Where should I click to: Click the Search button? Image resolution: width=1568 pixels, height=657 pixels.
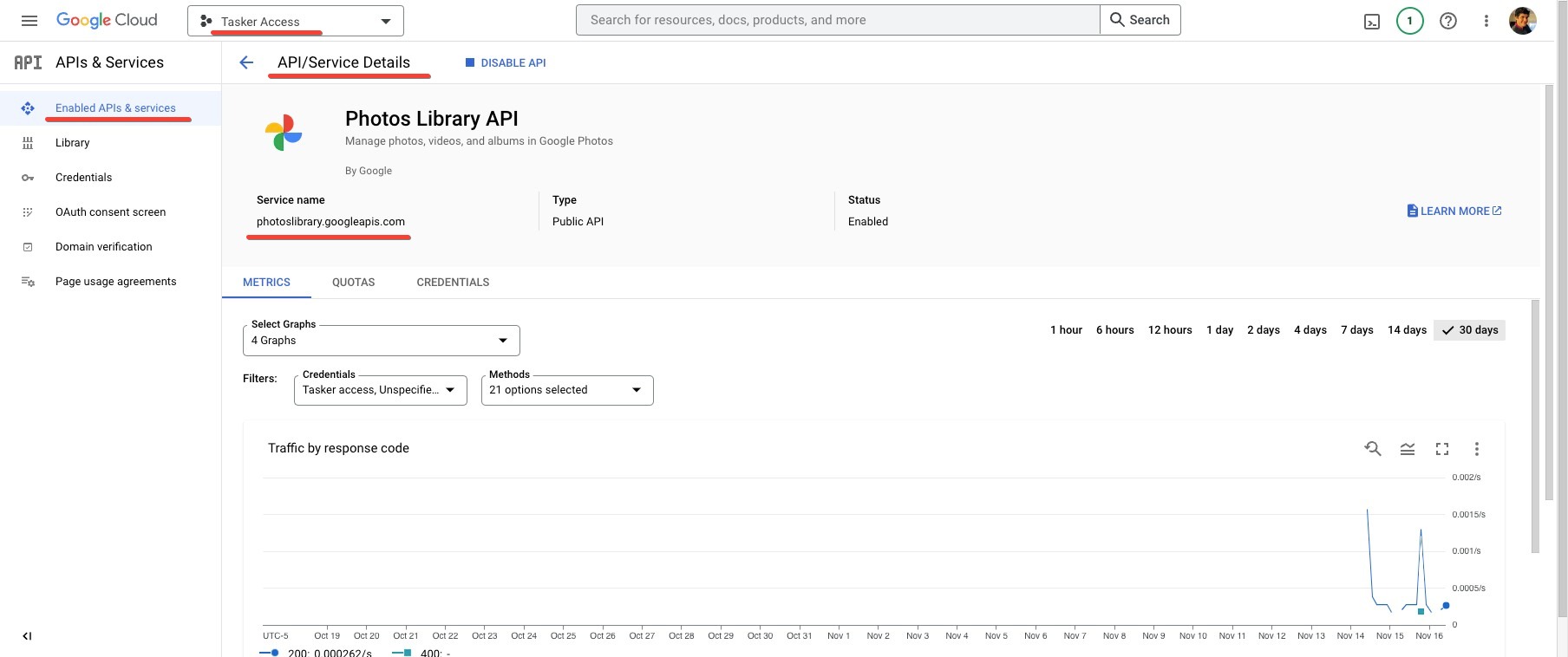(x=1140, y=20)
